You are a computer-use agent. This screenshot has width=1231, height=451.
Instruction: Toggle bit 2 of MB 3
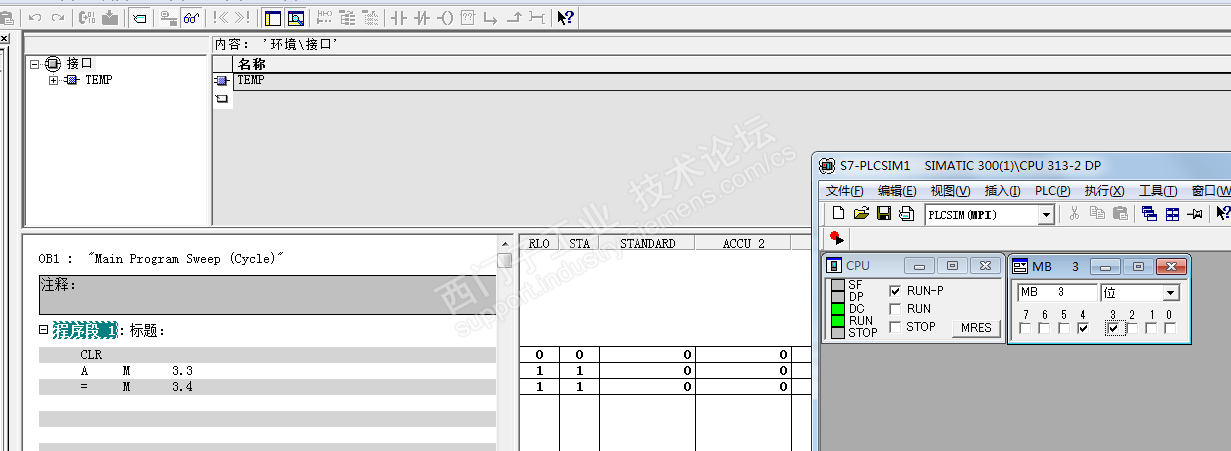1132,328
